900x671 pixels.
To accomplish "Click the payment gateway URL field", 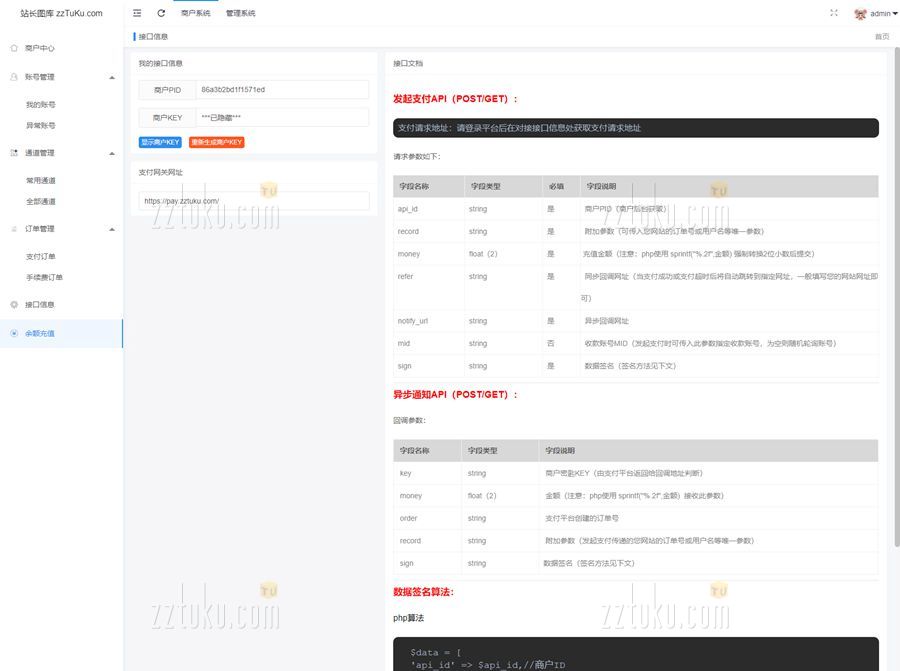I will click(254, 201).
